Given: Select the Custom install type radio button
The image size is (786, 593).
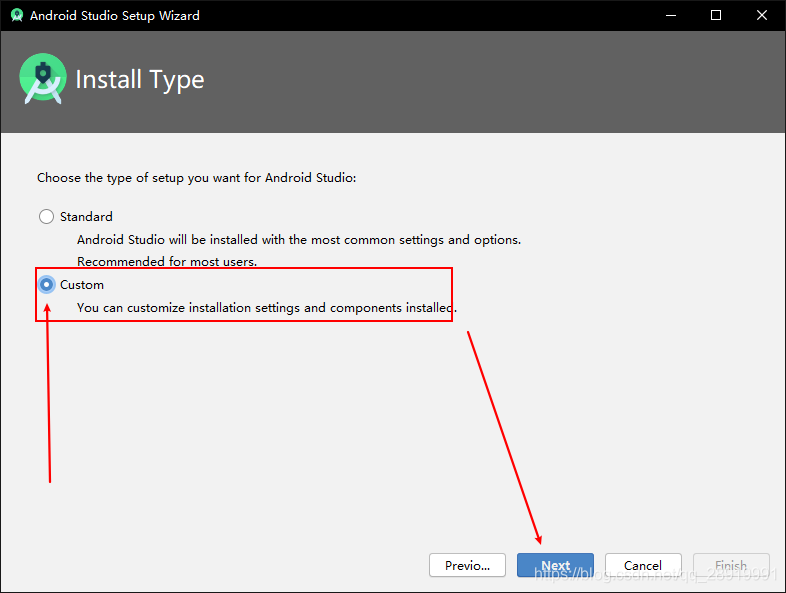Looking at the screenshot, I should 47,285.
